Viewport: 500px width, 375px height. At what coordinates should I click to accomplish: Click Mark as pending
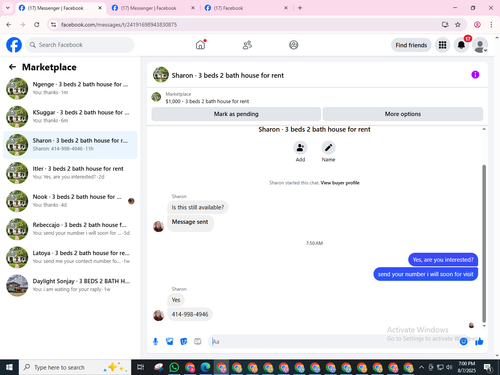click(236, 114)
